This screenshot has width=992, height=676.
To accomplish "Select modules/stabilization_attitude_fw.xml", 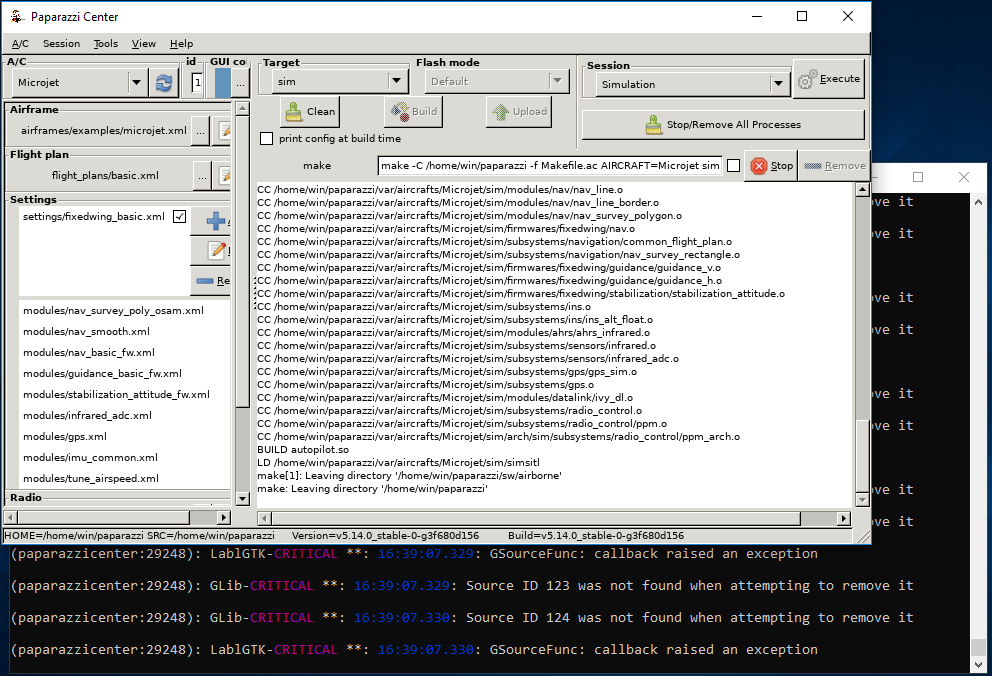I will coord(116,394).
